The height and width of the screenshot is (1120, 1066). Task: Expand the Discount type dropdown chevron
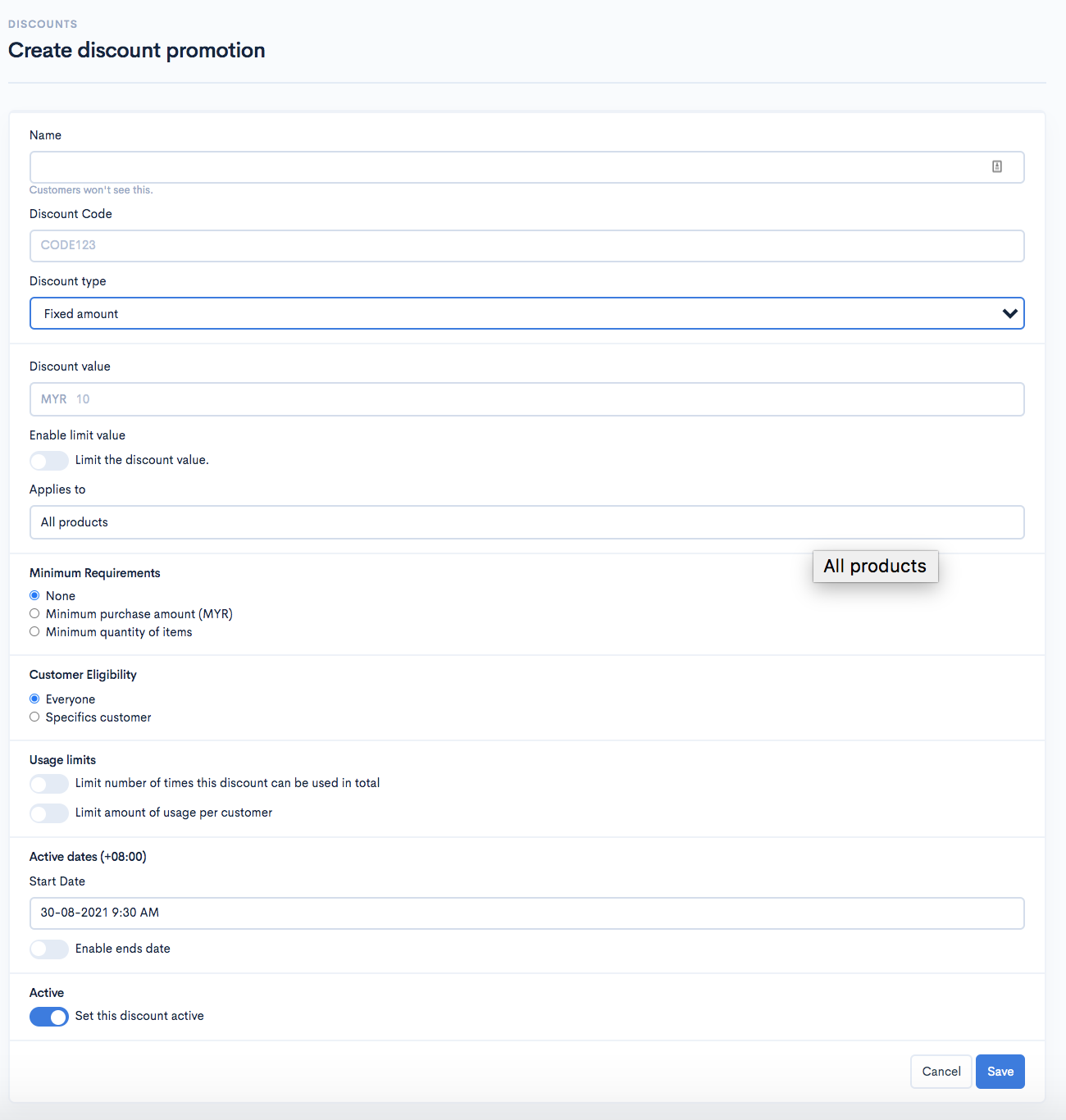pos(1009,313)
